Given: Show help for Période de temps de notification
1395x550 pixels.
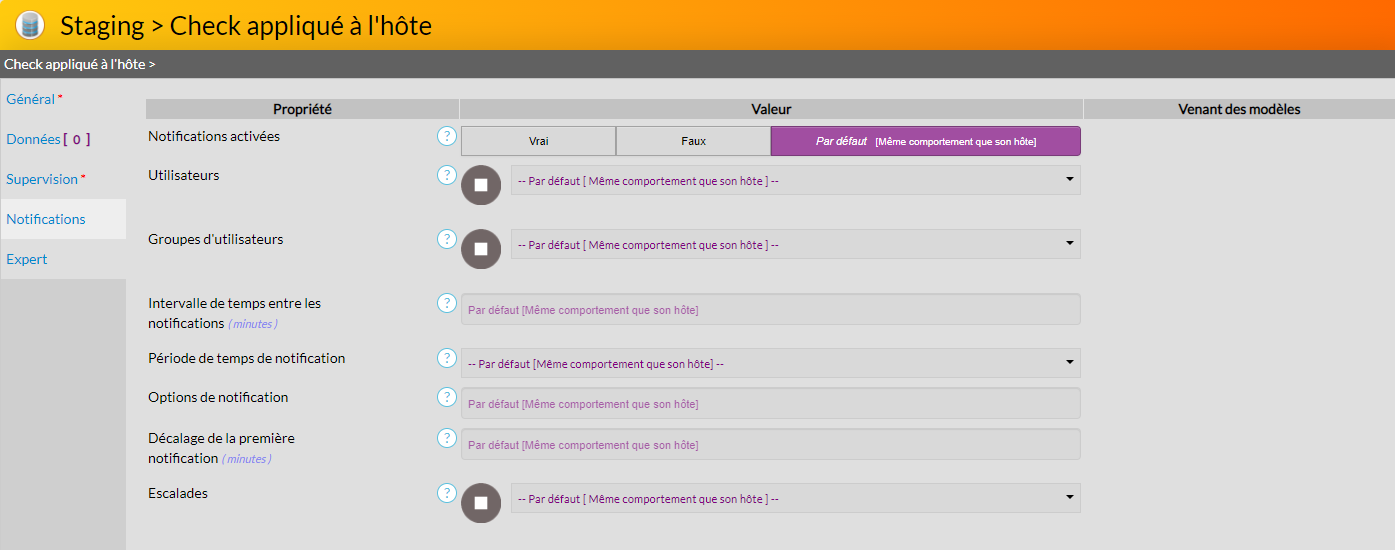Looking at the screenshot, I should (447, 358).
